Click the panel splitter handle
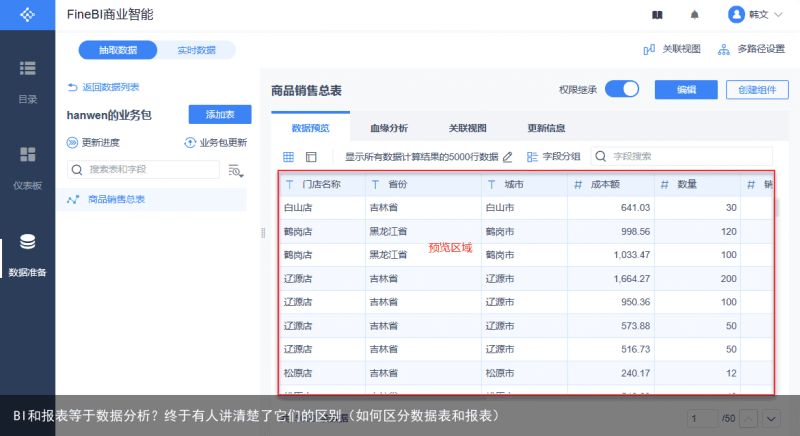The height and width of the screenshot is (436, 800). pos(263,233)
